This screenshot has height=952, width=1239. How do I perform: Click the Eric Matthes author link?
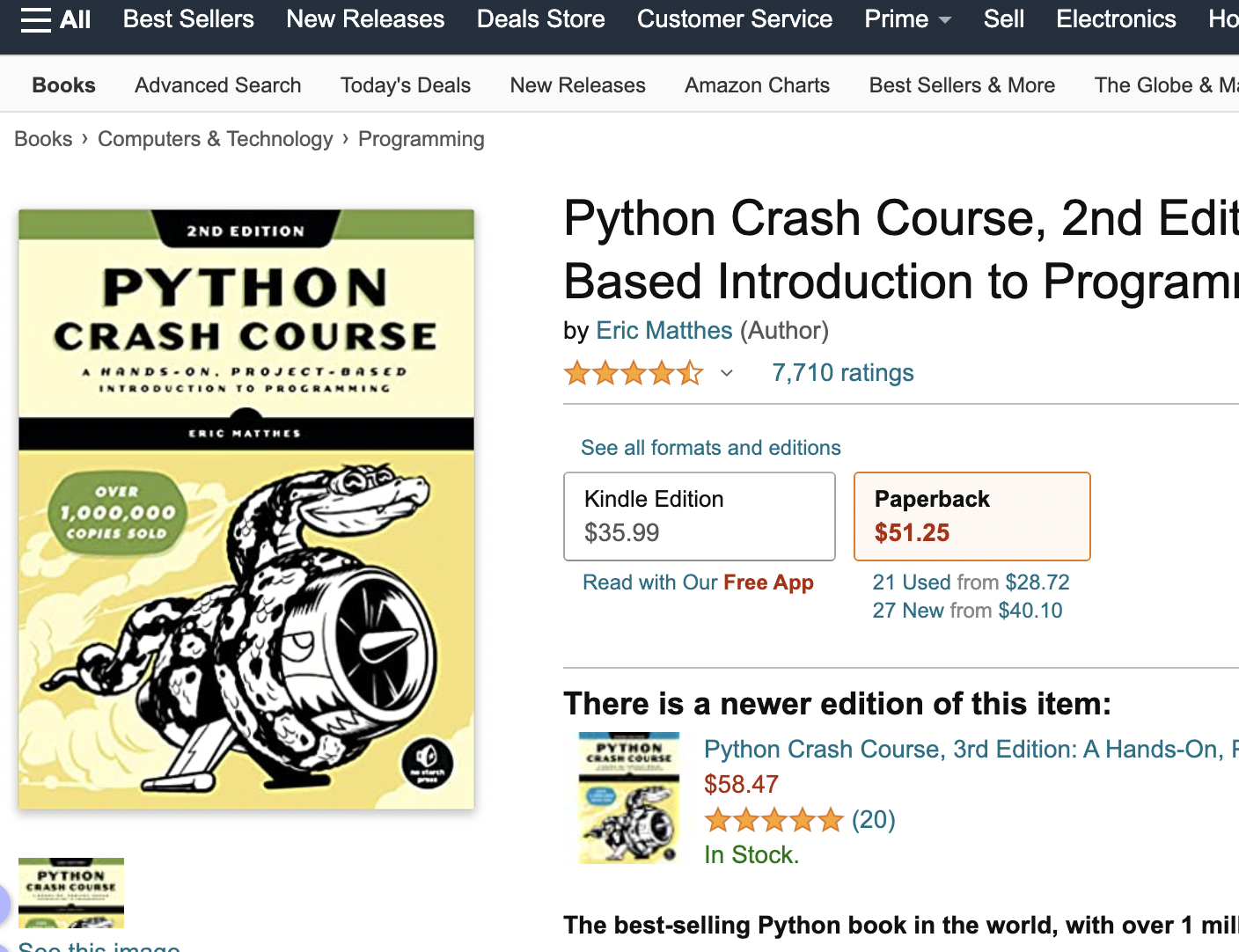coord(663,331)
